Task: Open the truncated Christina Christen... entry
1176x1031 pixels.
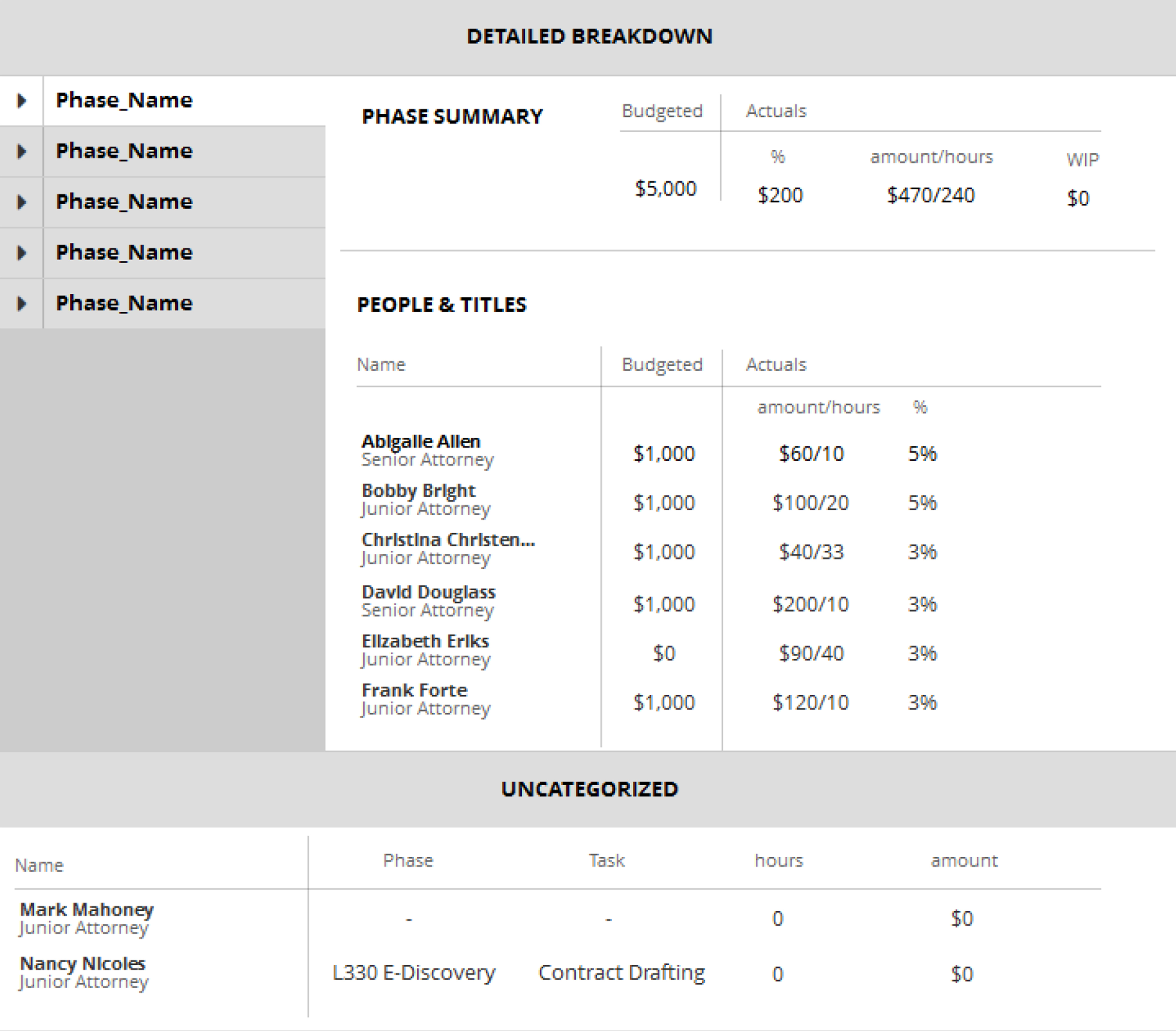Action: [448, 540]
